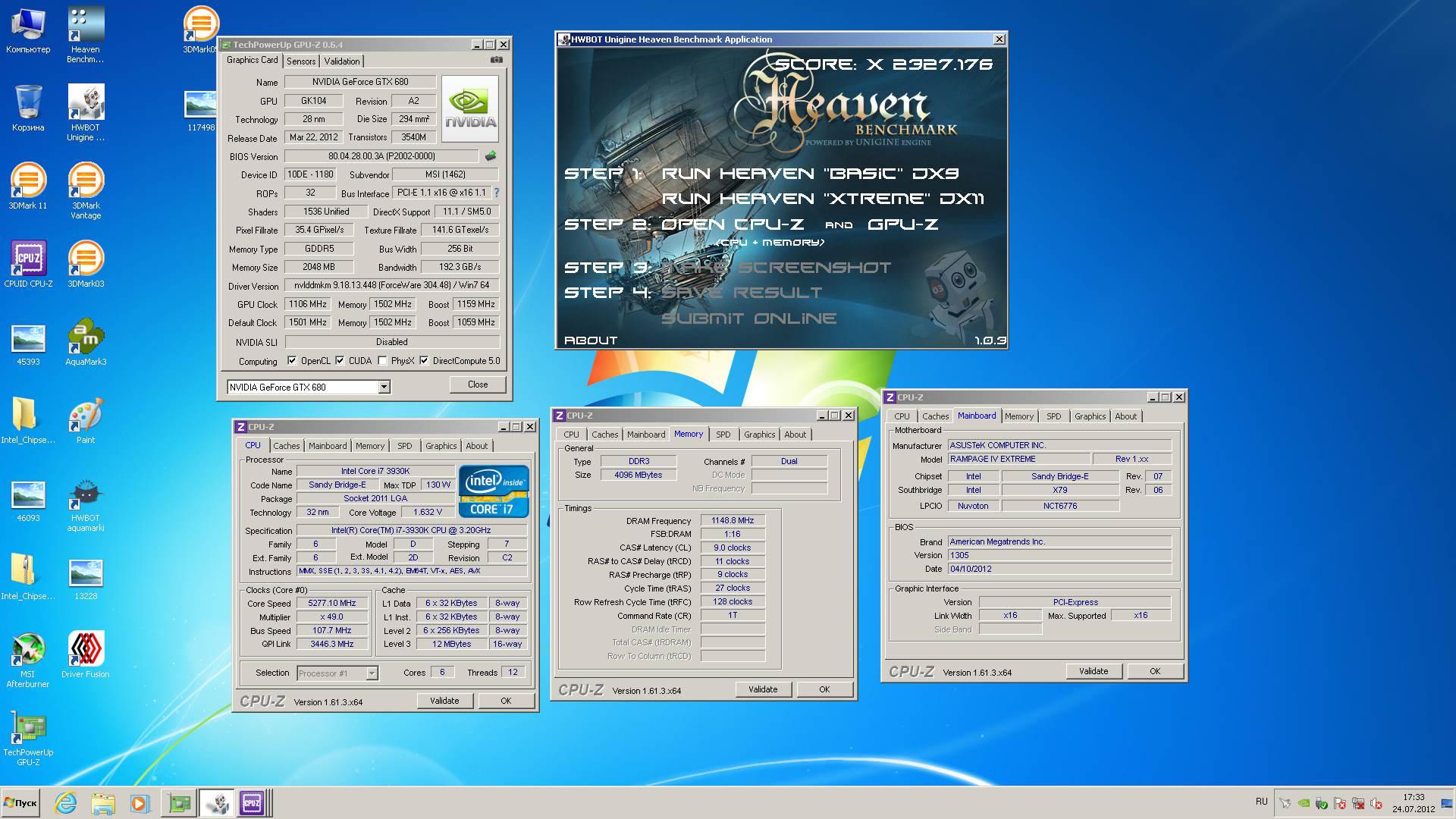
Task: Launch AquaMark3 desktop shortcut
Action: [86, 343]
